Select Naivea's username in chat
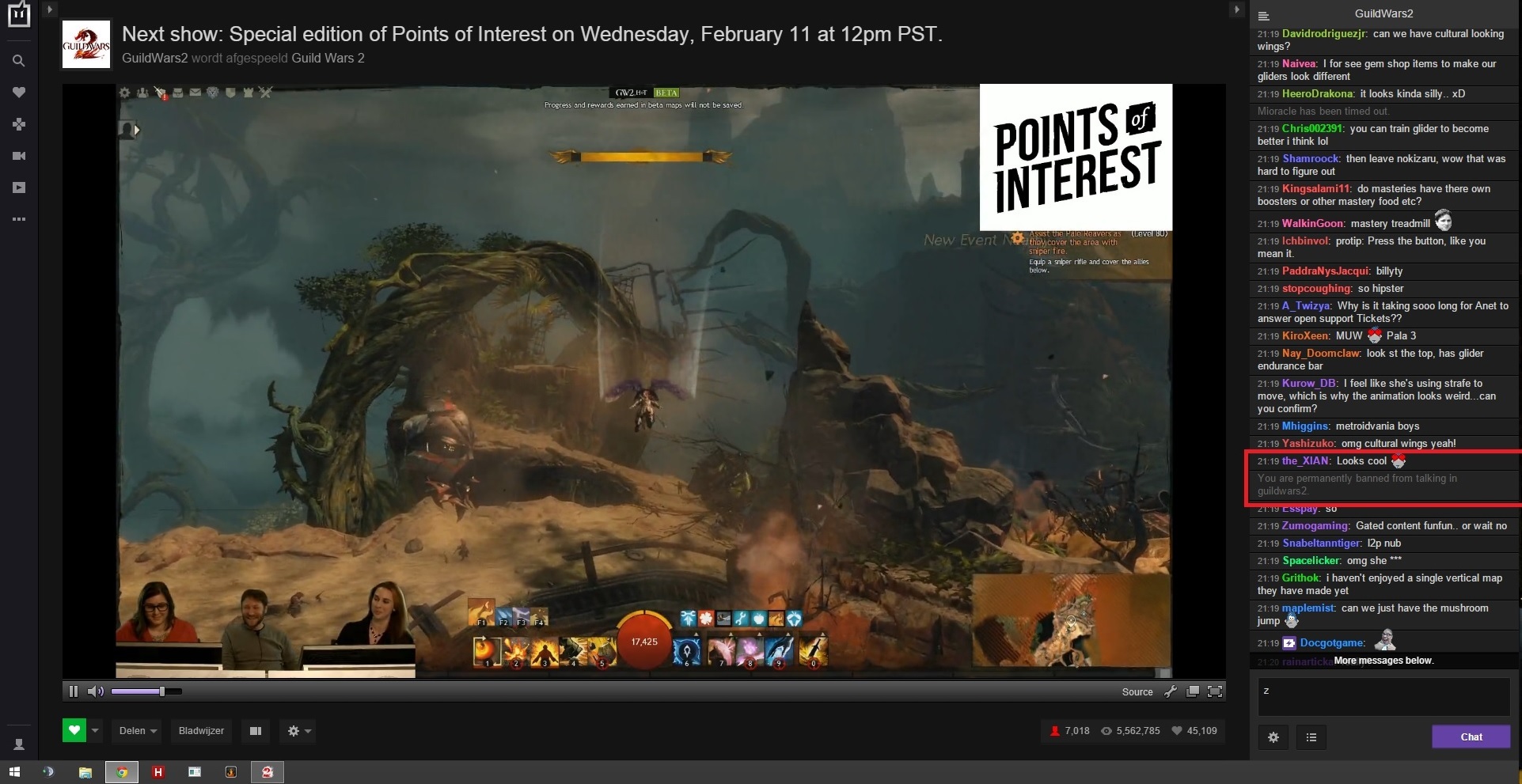Image resolution: width=1522 pixels, height=784 pixels. [x=1299, y=64]
